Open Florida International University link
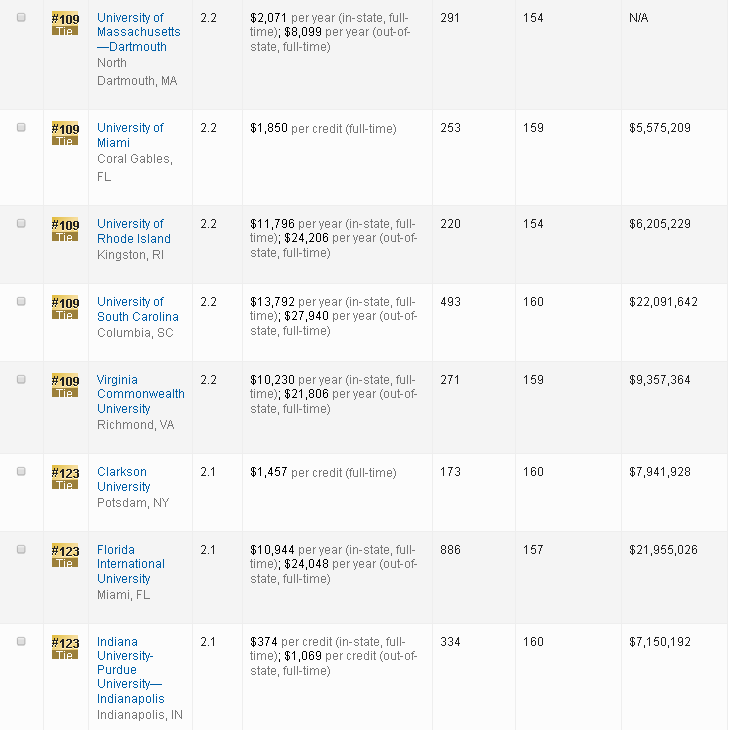 [x=130, y=564]
